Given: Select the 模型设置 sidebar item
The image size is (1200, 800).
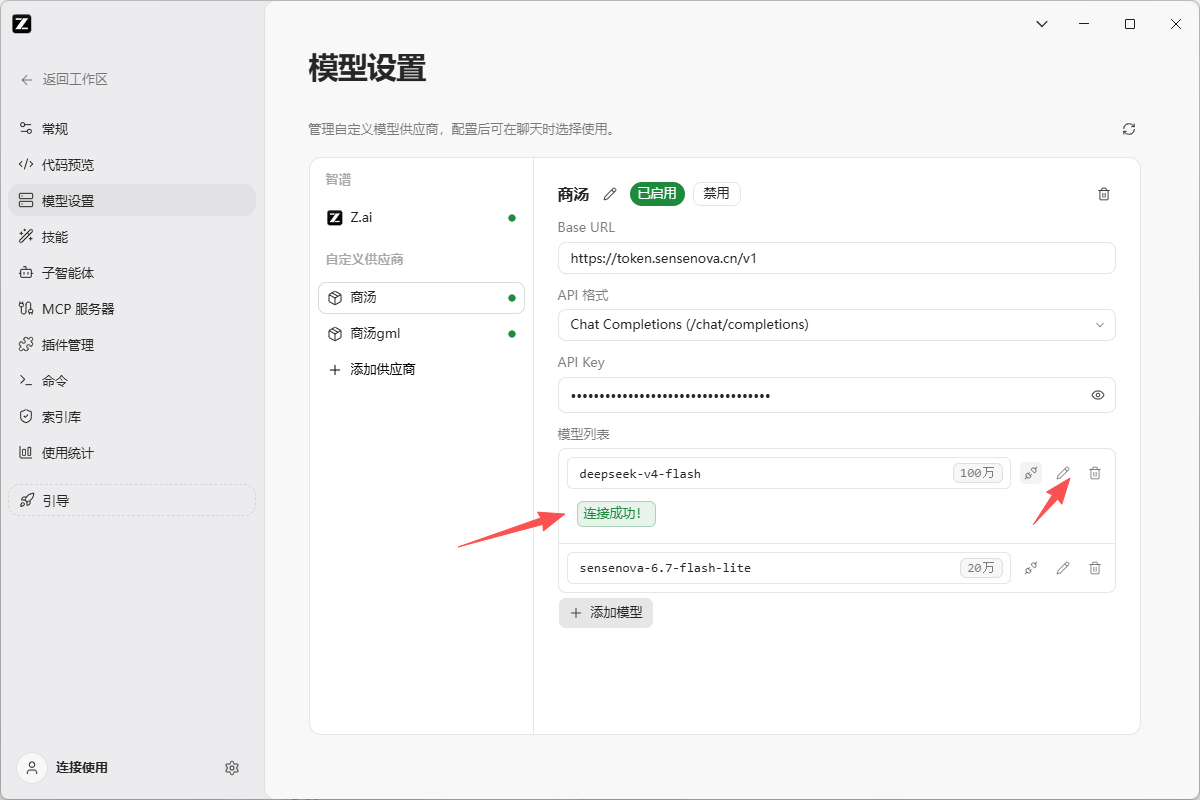Looking at the screenshot, I should pos(132,201).
